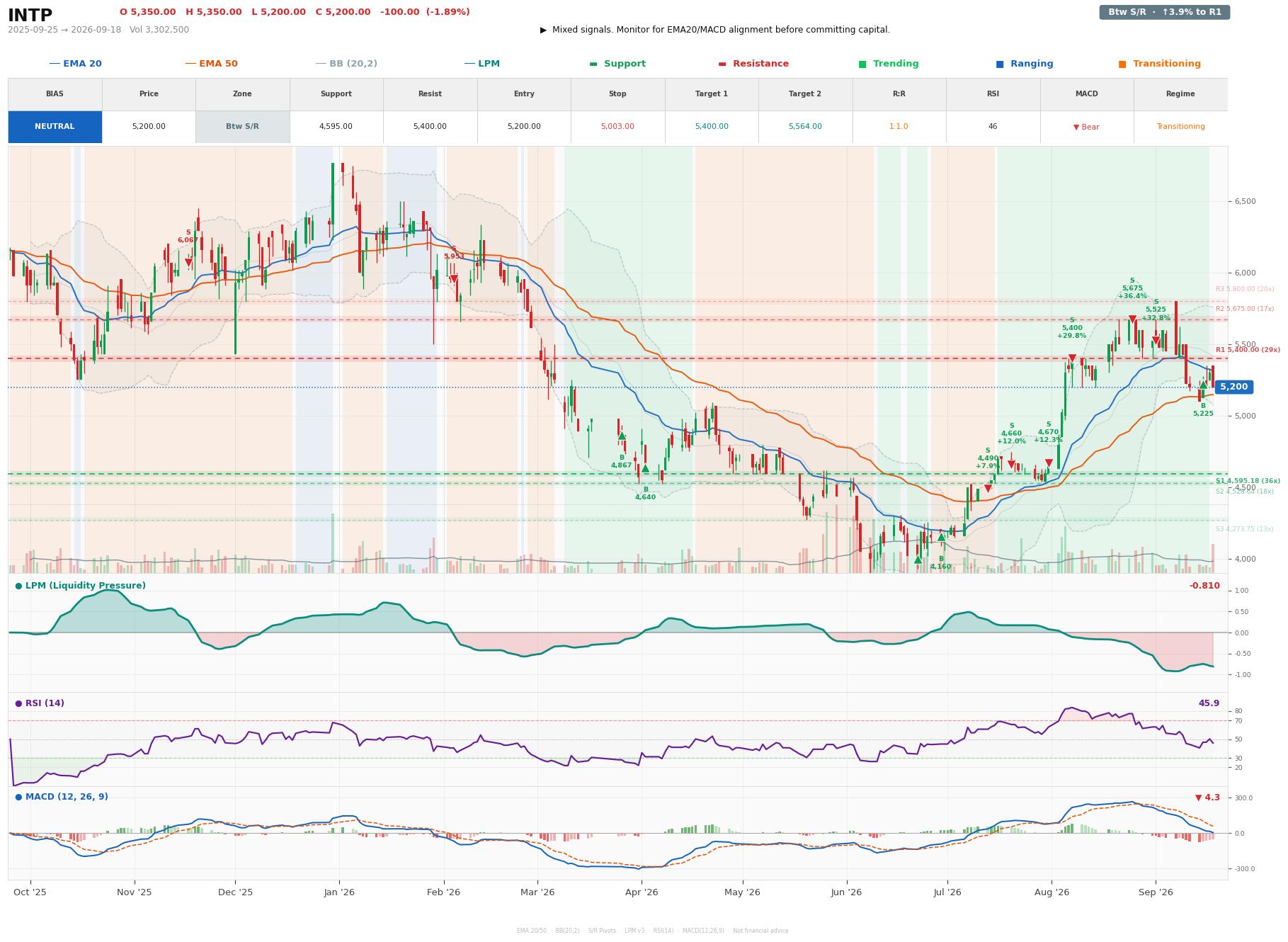
Task: Click the Vol 3,302,500 readout
Action: coord(159,30)
